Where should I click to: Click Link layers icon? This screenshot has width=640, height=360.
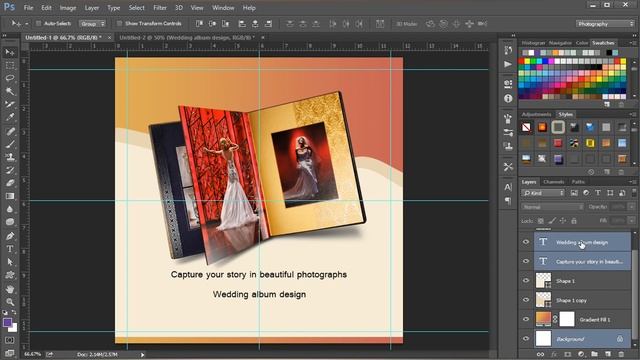[x=540, y=354]
